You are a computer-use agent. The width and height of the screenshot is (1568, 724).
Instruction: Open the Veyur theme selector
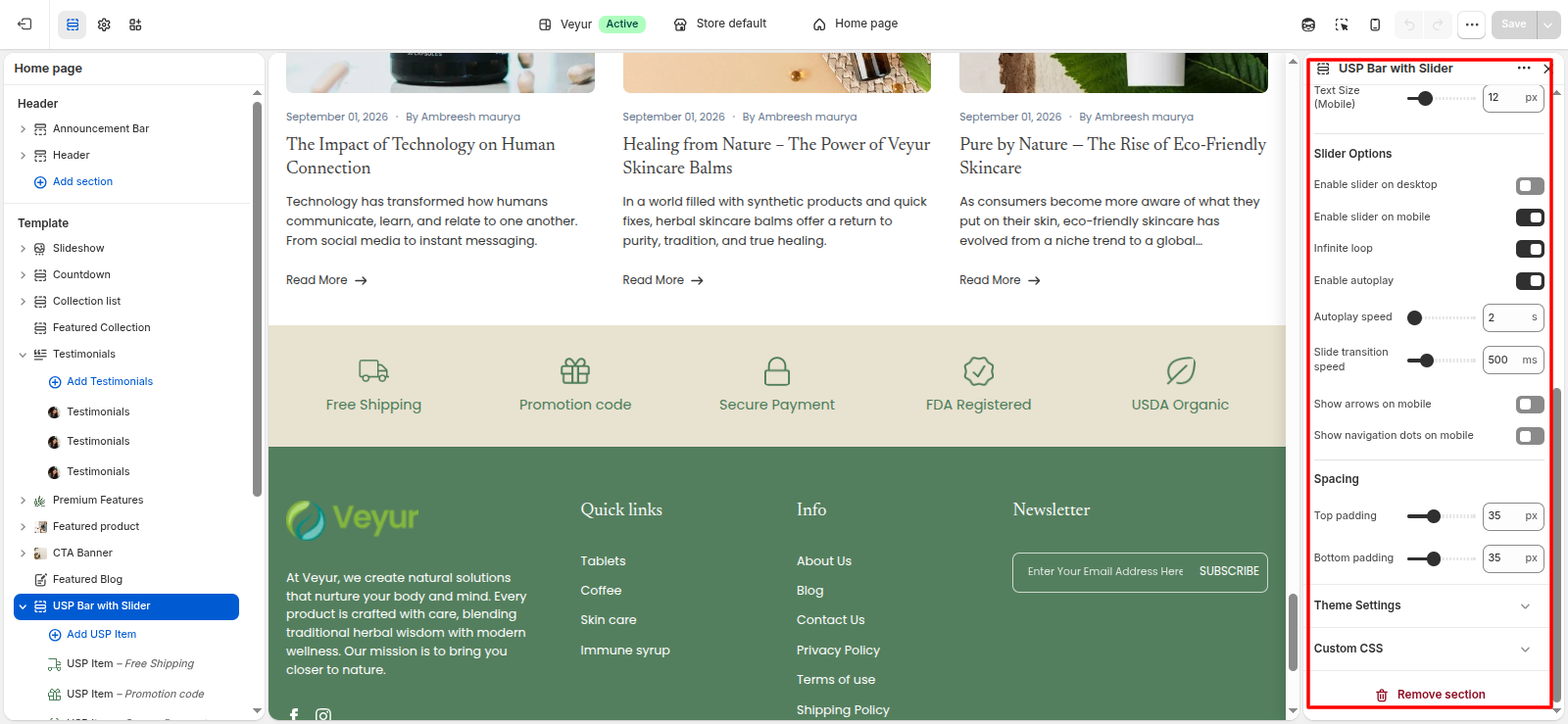591,24
